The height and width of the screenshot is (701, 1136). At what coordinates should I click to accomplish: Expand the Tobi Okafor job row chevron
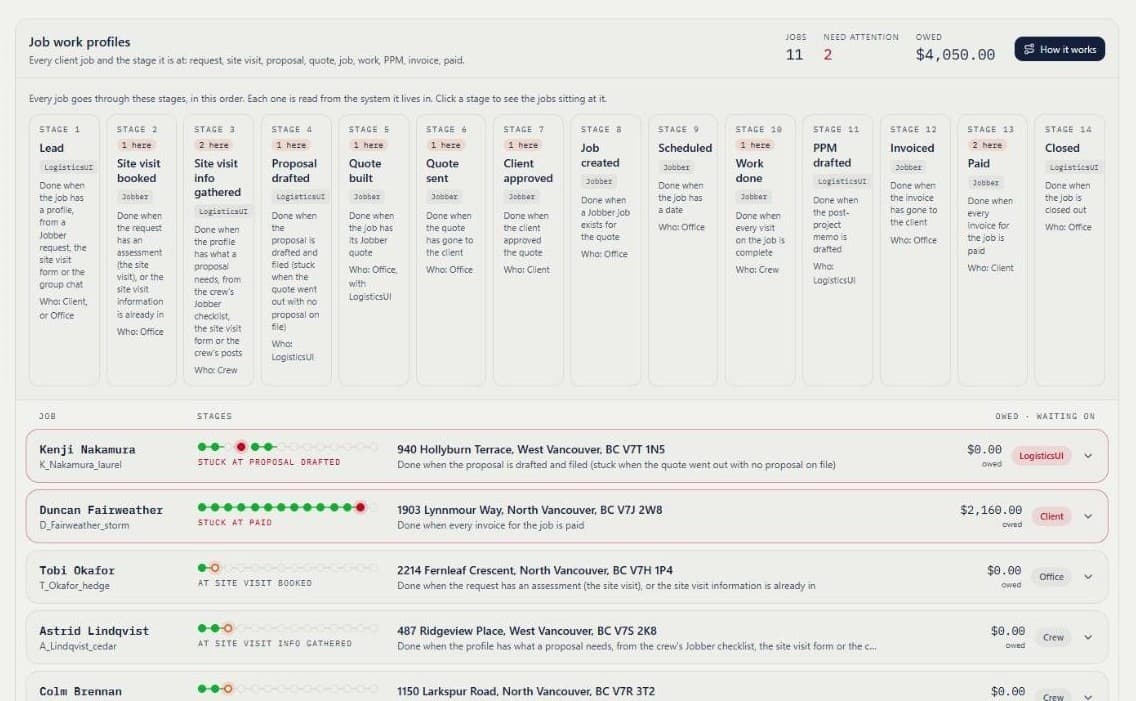click(x=1087, y=577)
